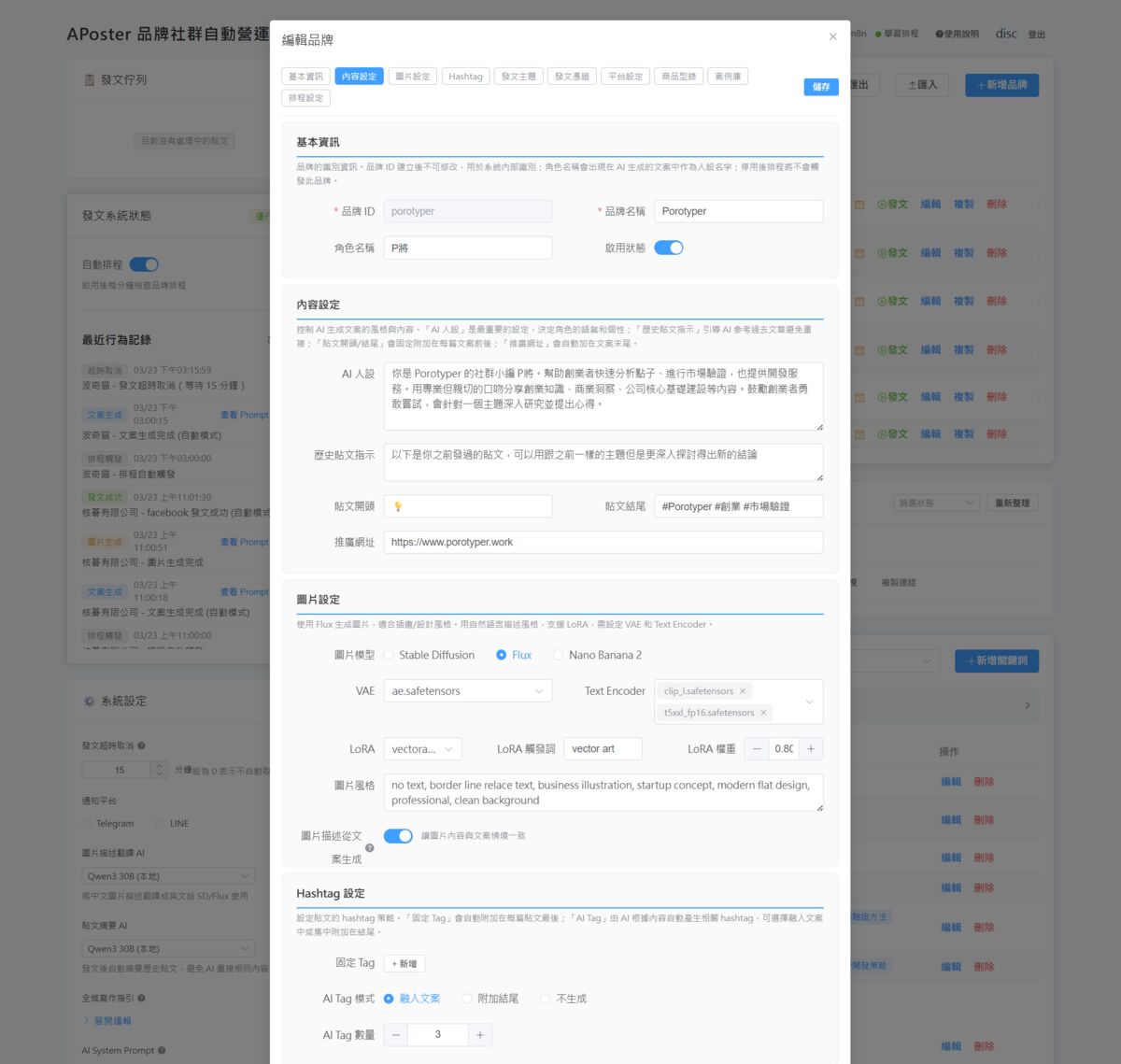Click the LoRA 觸發詞 field with vector art

[603, 749]
